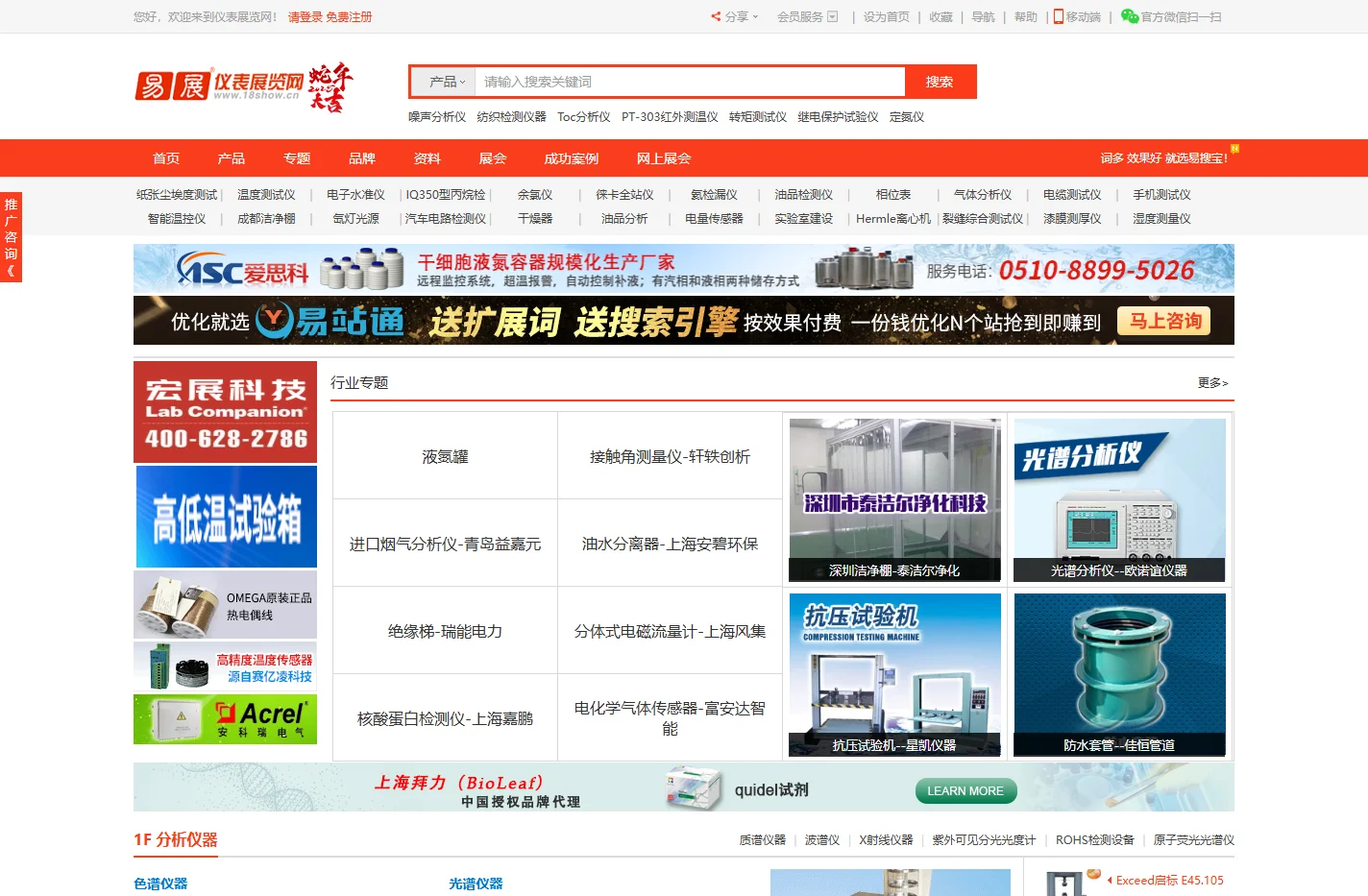Click 油品分析 keyword link

pos(624,218)
